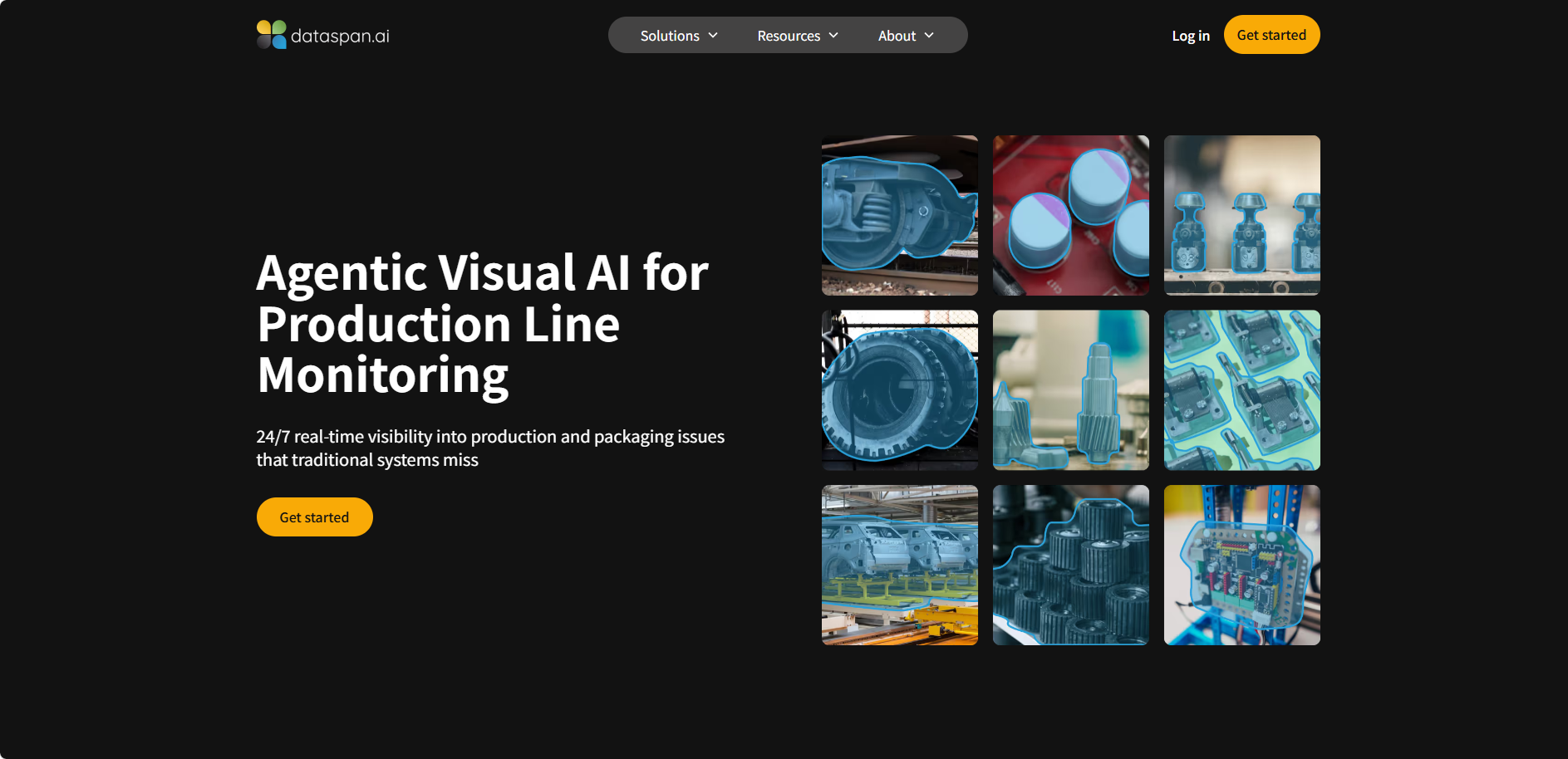This screenshot has width=1568, height=759.
Task: Expand the Solutions dropdown chevron
Action: coord(713,36)
